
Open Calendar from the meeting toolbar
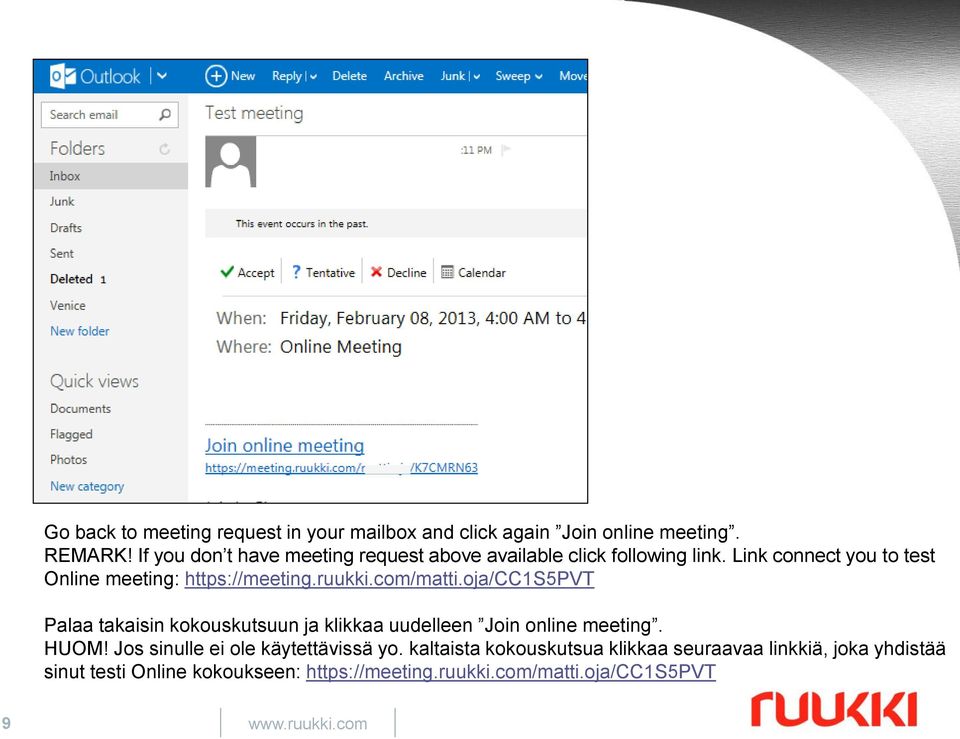473,272
